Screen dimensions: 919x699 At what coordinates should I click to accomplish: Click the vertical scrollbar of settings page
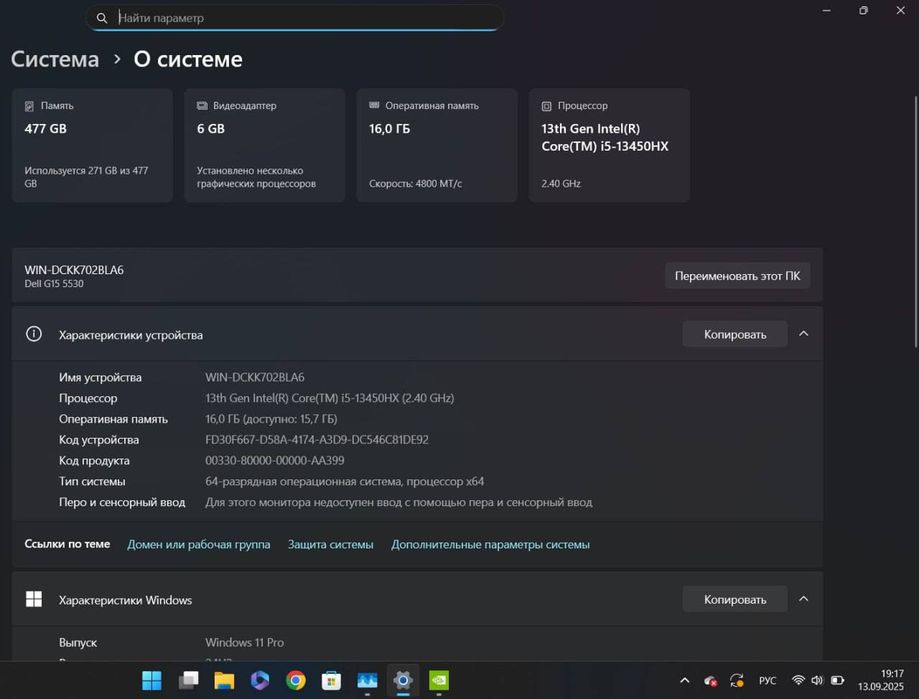tap(915, 223)
